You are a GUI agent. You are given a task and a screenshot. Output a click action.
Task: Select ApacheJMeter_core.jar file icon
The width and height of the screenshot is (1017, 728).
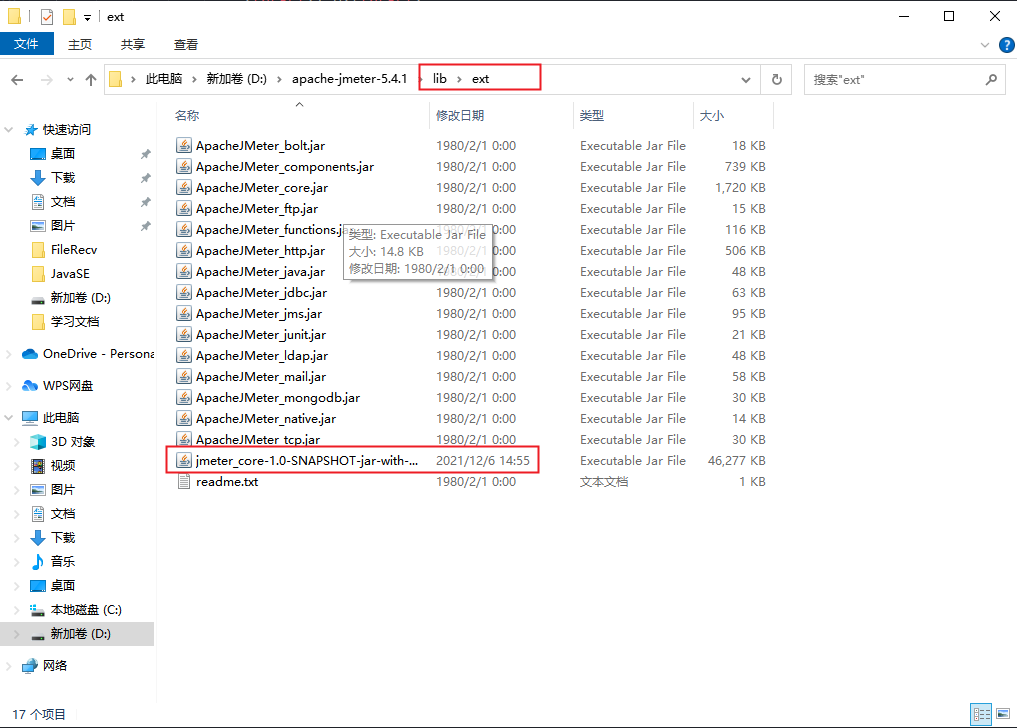184,188
